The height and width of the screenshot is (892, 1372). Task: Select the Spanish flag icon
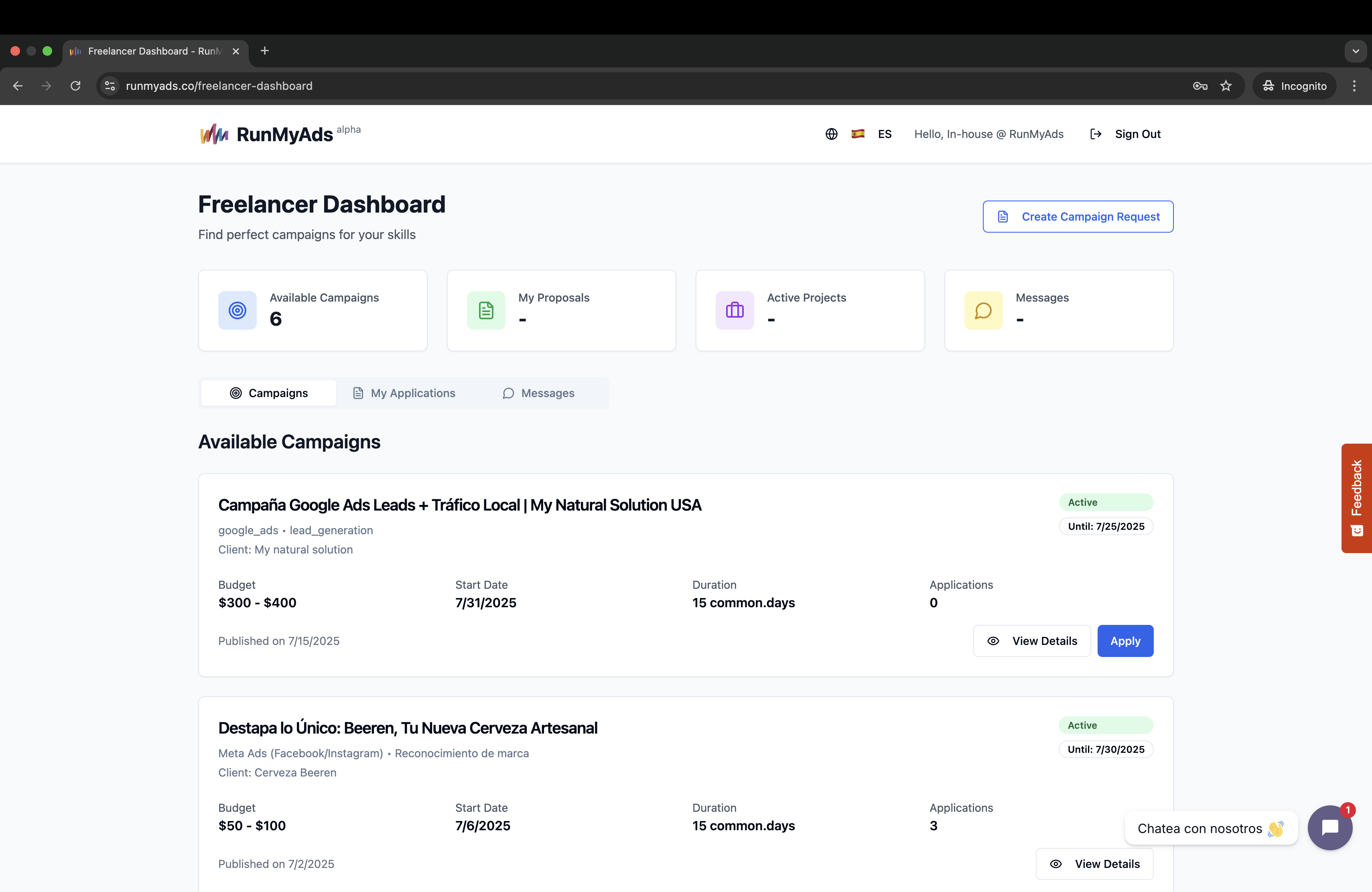[x=858, y=134]
